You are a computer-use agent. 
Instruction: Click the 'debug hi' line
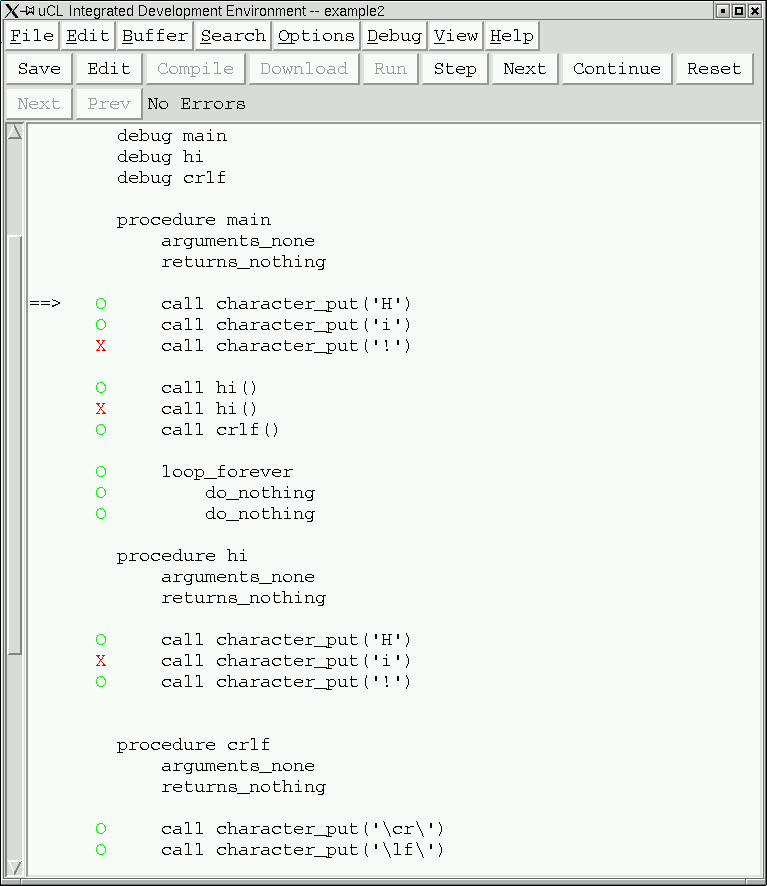[x=160, y=157]
